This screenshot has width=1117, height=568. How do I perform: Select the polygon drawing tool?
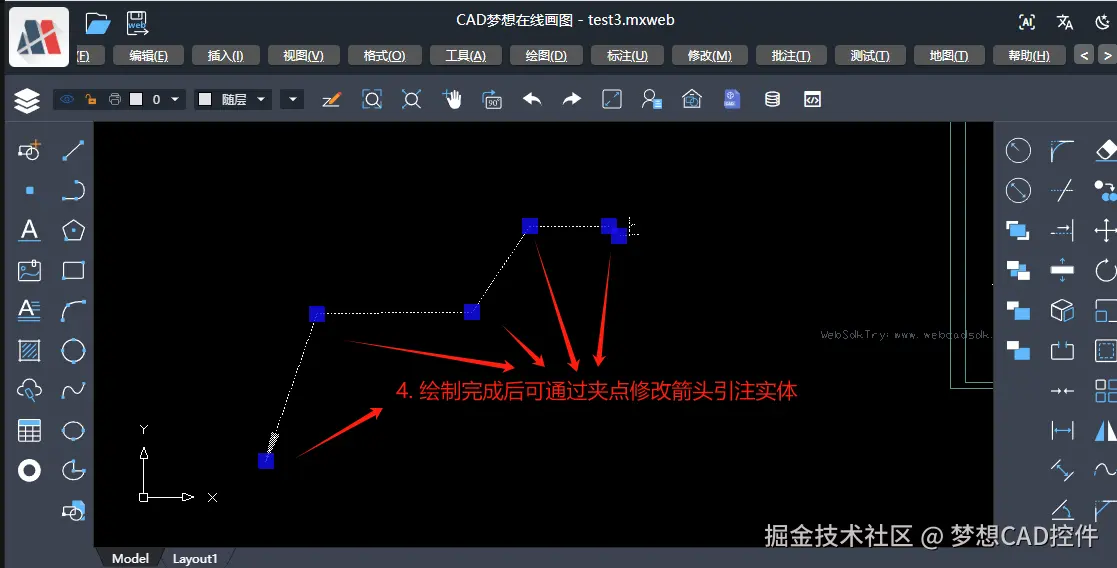[x=73, y=230]
